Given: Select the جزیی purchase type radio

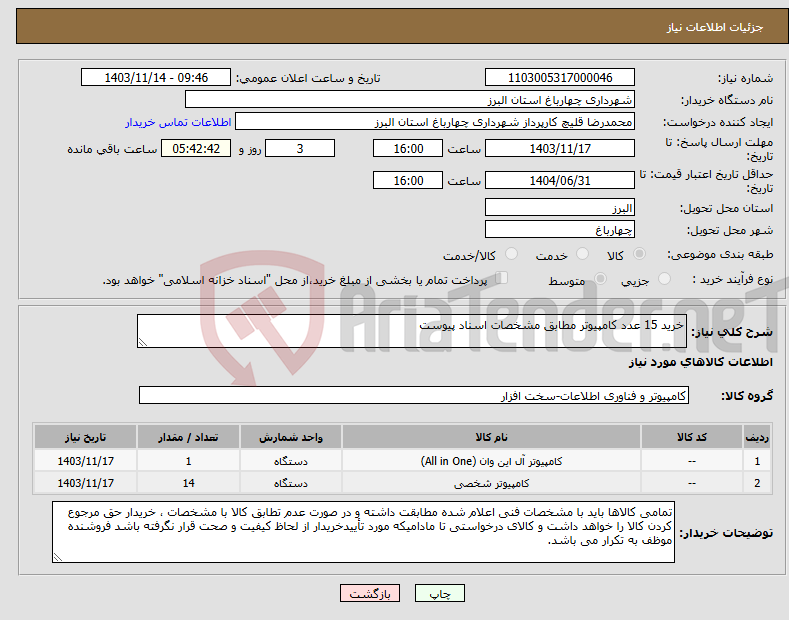Looking at the screenshot, I should click(x=664, y=278).
